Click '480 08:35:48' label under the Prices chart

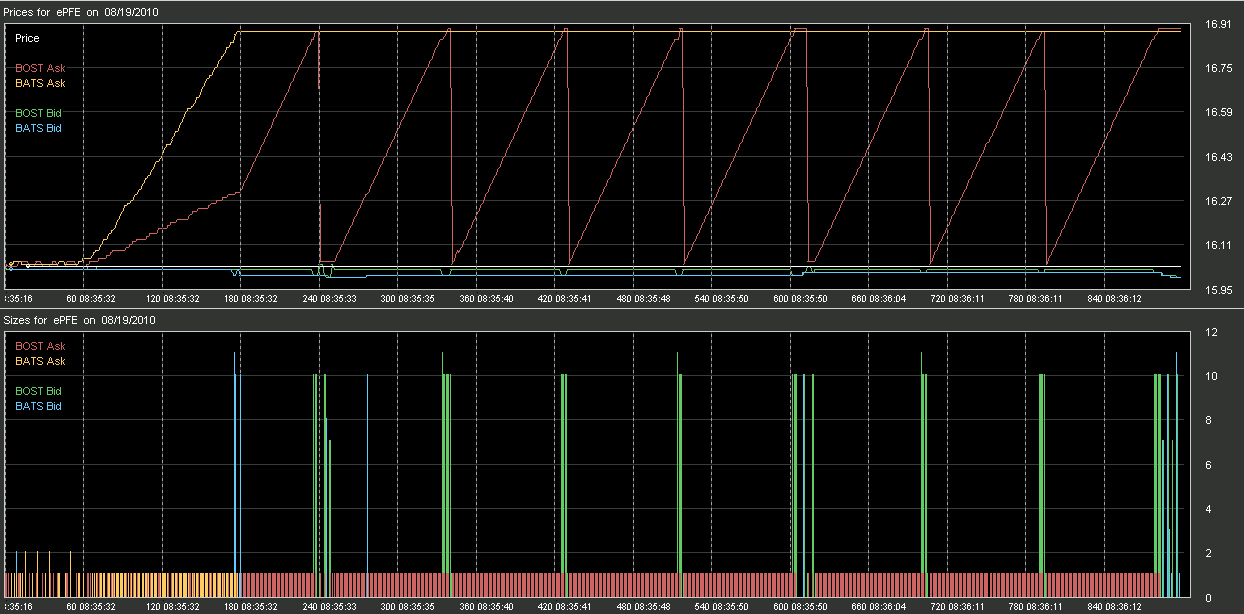(644, 298)
